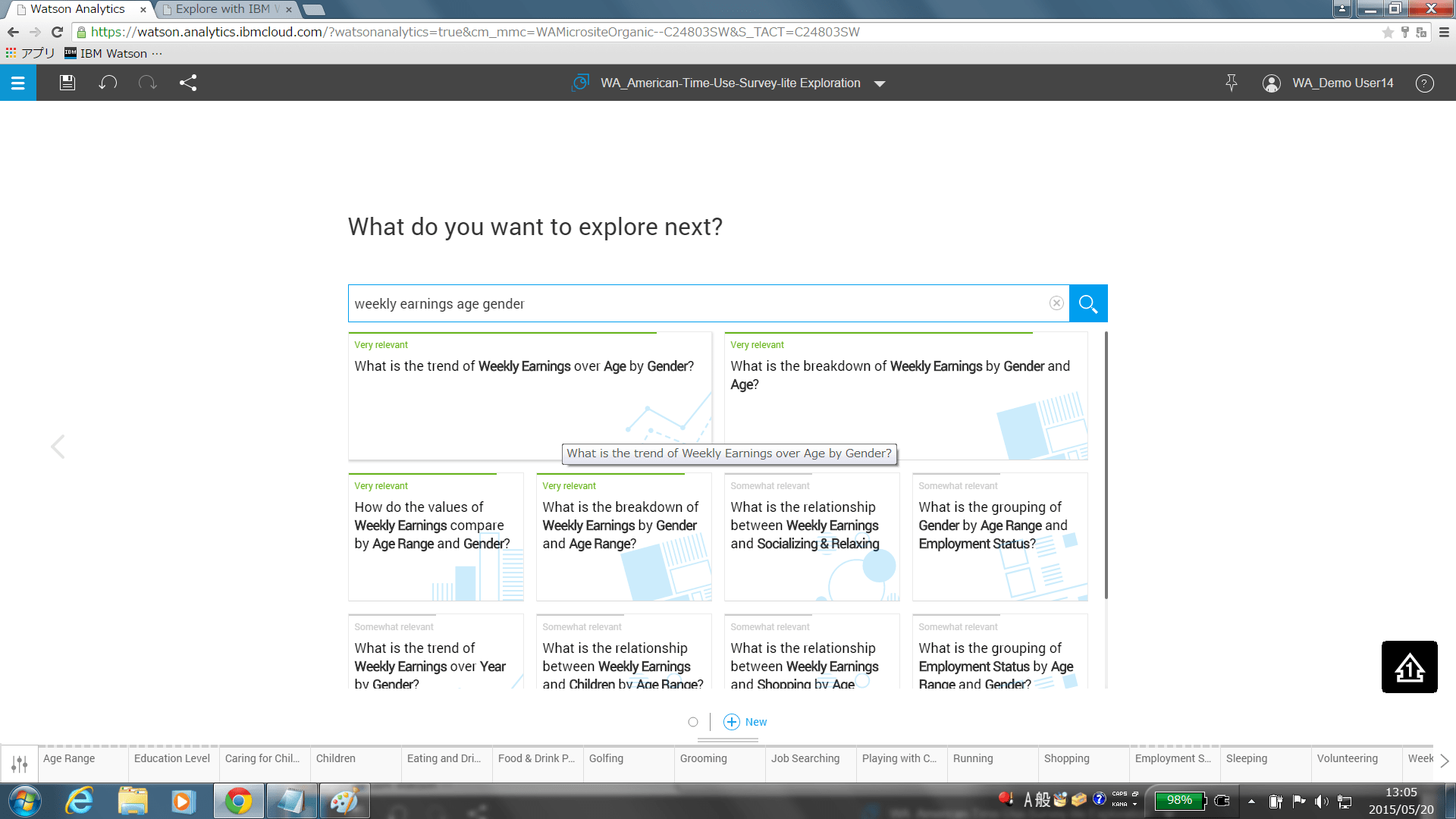The width and height of the screenshot is (1456, 819).
Task: Click the New exploration button
Action: pyautogui.click(x=745, y=722)
